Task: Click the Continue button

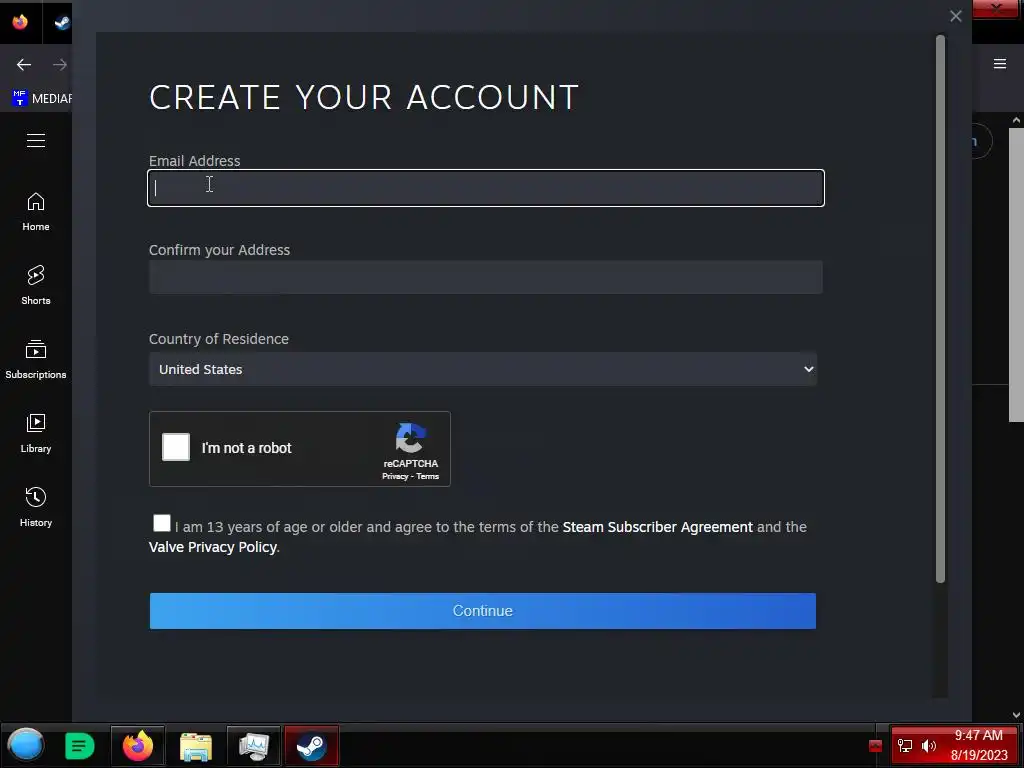Action: pyautogui.click(x=483, y=611)
